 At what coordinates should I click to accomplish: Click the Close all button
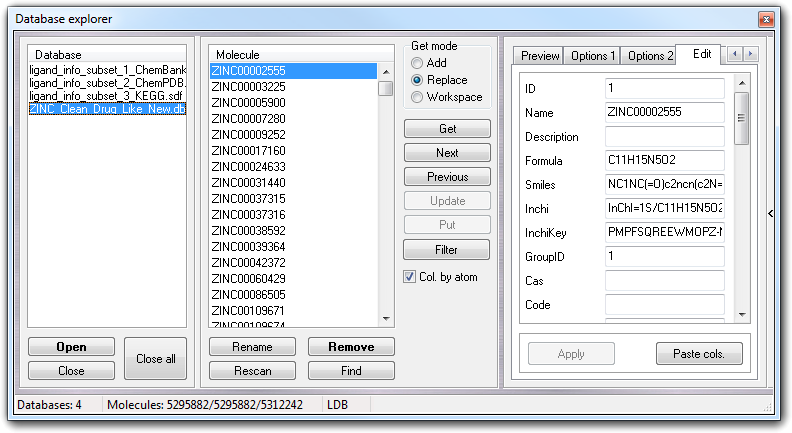tap(155, 359)
